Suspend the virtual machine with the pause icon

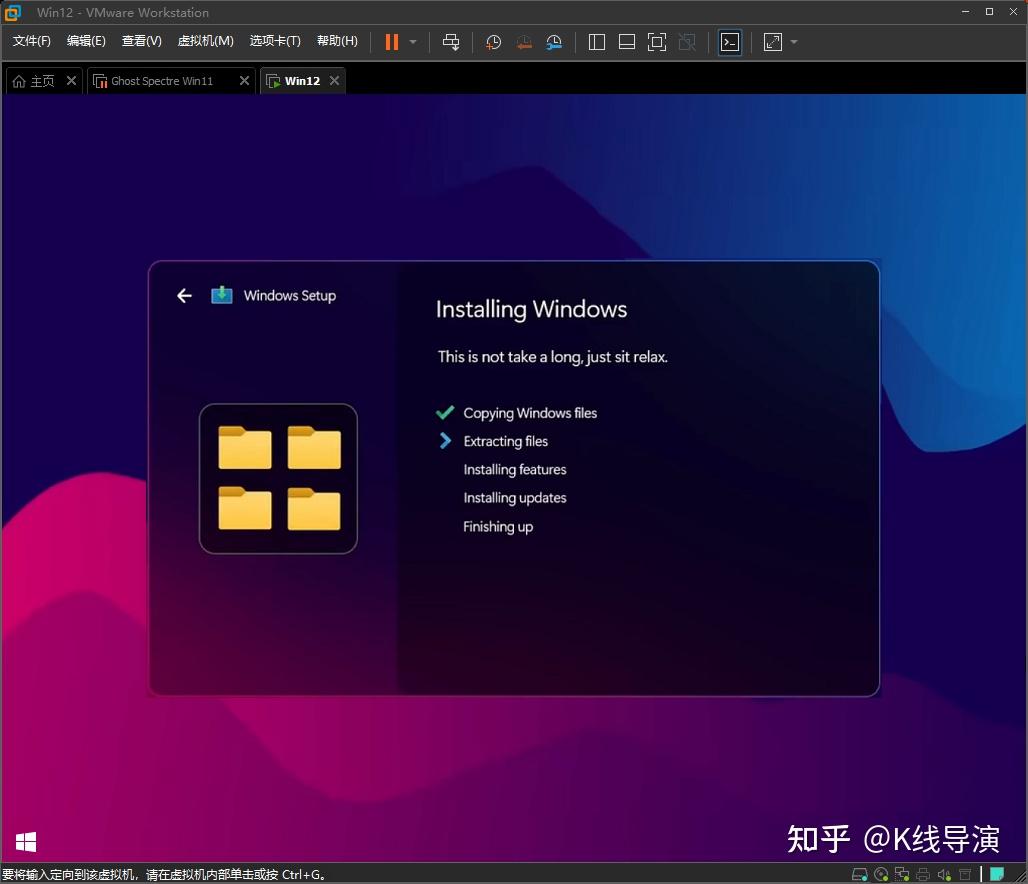pos(390,42)
